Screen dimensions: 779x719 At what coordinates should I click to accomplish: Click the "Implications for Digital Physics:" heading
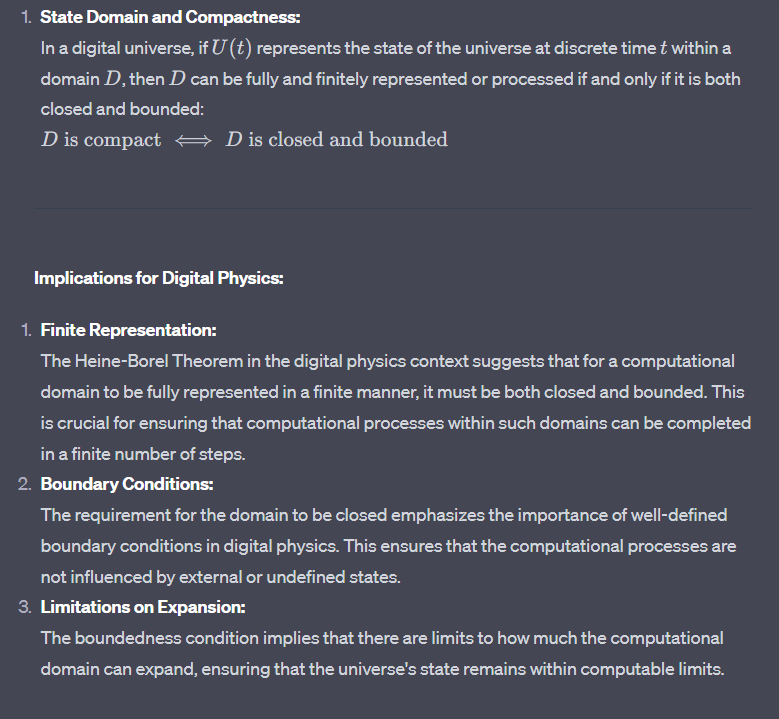tap(159, 278)
